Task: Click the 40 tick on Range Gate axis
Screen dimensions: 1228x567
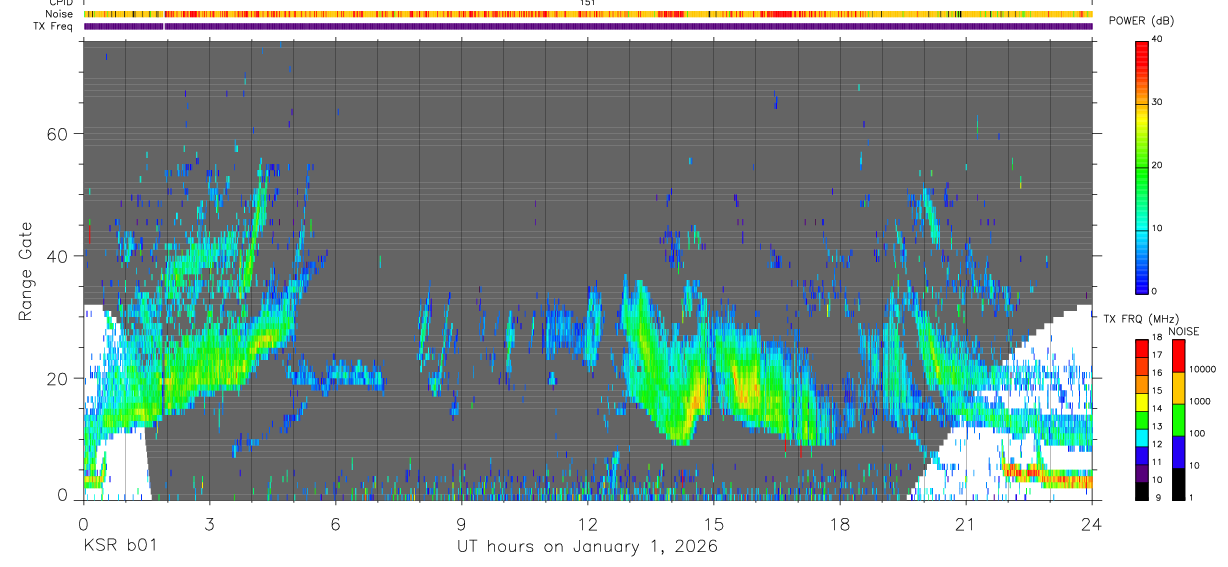Action: tap(60, 256)
